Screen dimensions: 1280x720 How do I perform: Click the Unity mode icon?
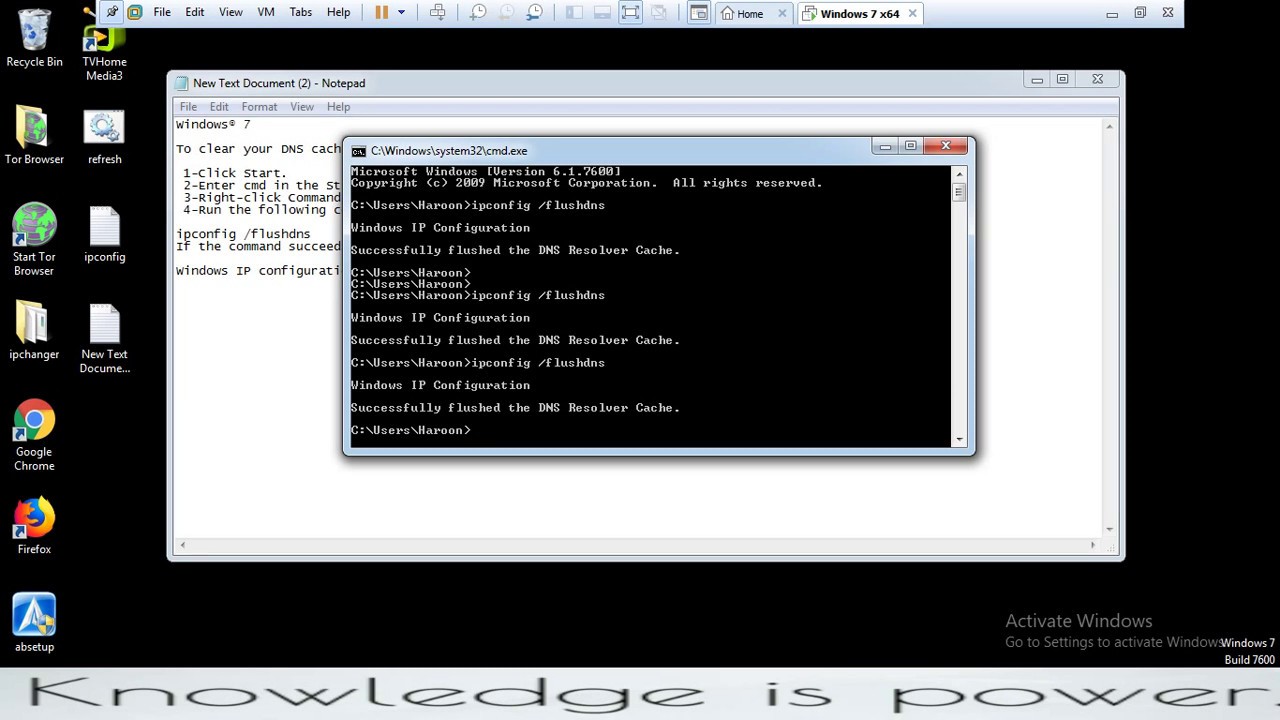coord(658,13)
